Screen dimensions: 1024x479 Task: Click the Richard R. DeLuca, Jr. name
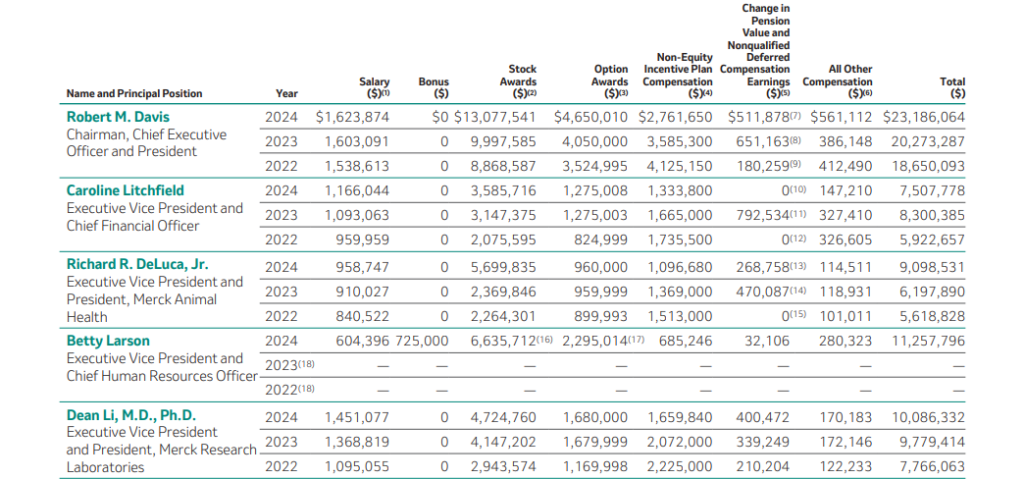click(x=137, y=265)
